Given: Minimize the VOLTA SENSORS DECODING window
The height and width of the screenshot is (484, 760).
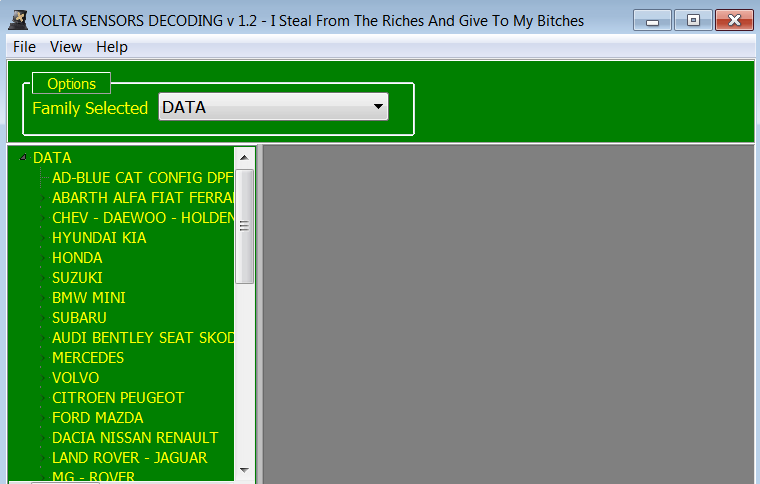Looking at the screenshot, I should [652, 21].
